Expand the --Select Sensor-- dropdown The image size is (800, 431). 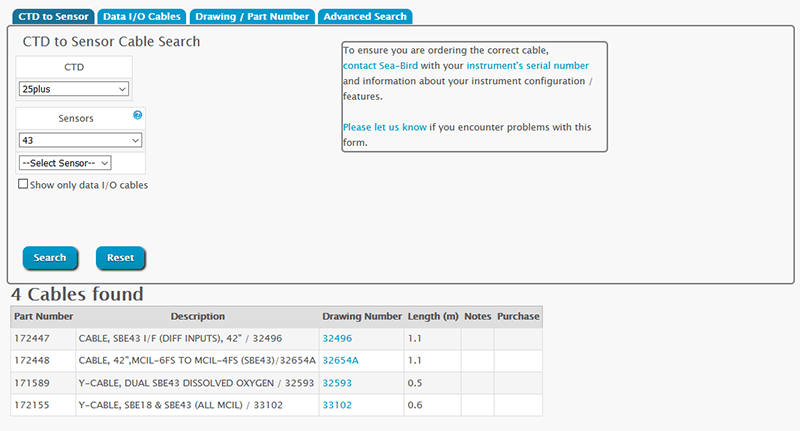pos(65,163)
